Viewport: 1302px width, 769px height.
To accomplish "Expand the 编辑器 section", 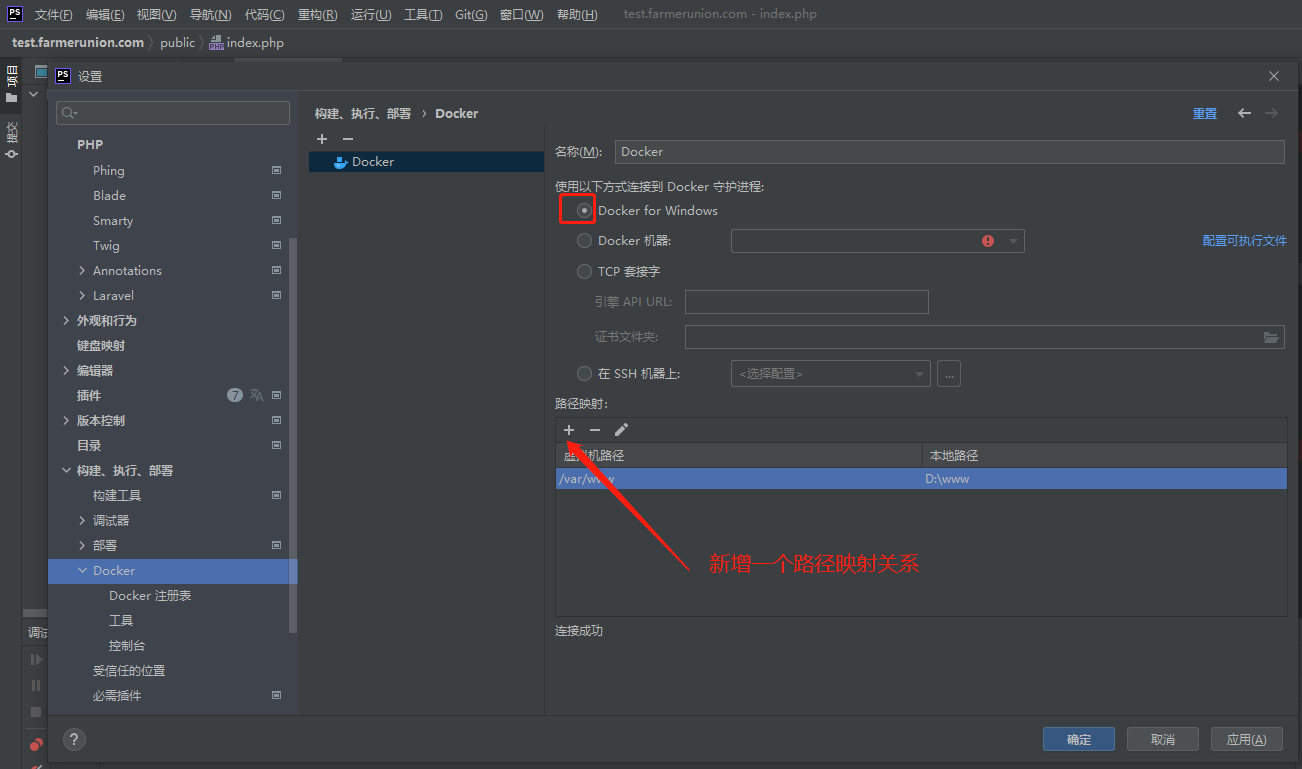I will pyautogui.click(x=66, y=371).
